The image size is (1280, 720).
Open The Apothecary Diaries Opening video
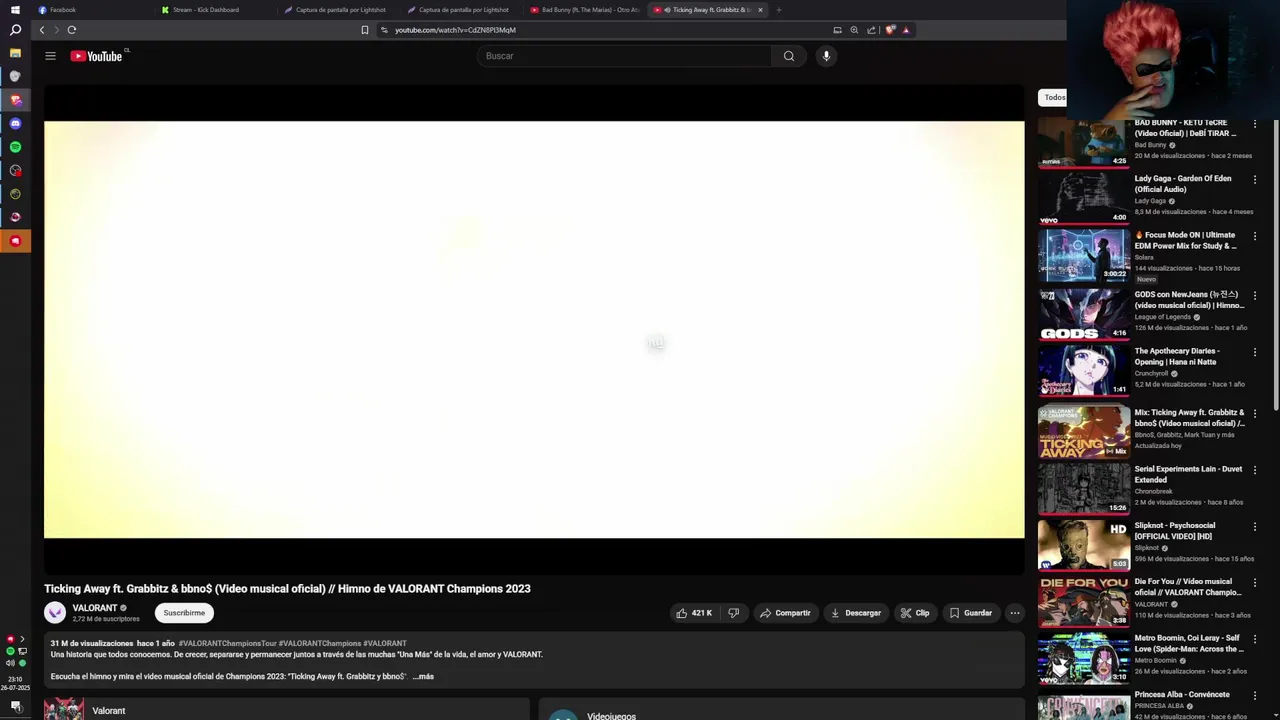pos(1083,371)
